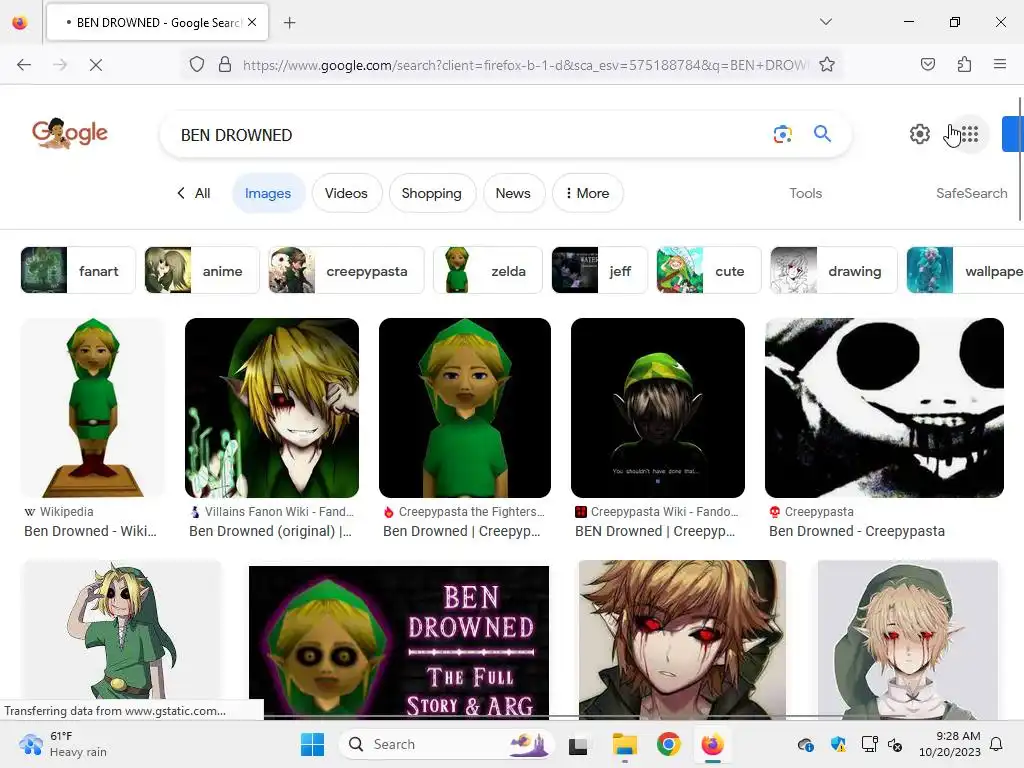Image resolution: width=1024 pixels, height=768 pixels.
Task: Filter images by the drawing chip
Action: [x=833, y=270]
